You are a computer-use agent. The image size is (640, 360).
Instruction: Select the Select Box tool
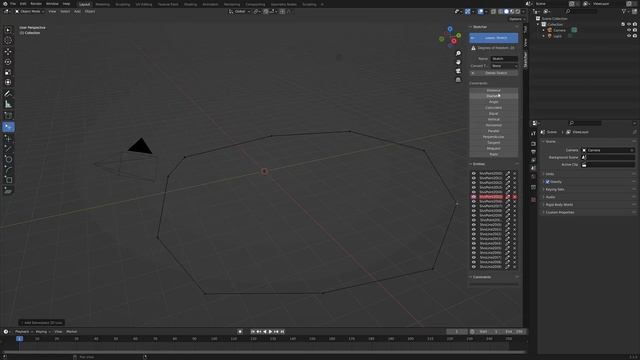(8, 30)
